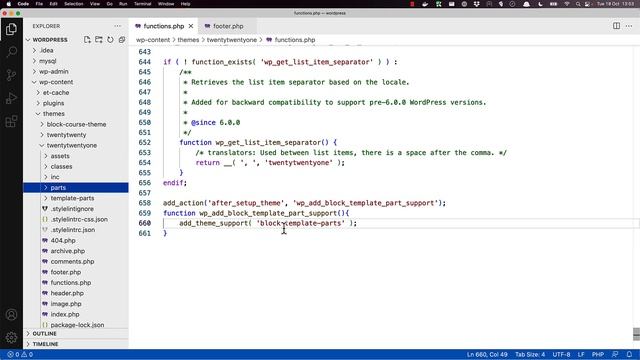640x360 pixels.
Task: Select the parts folder
Action: pos(76,187)
